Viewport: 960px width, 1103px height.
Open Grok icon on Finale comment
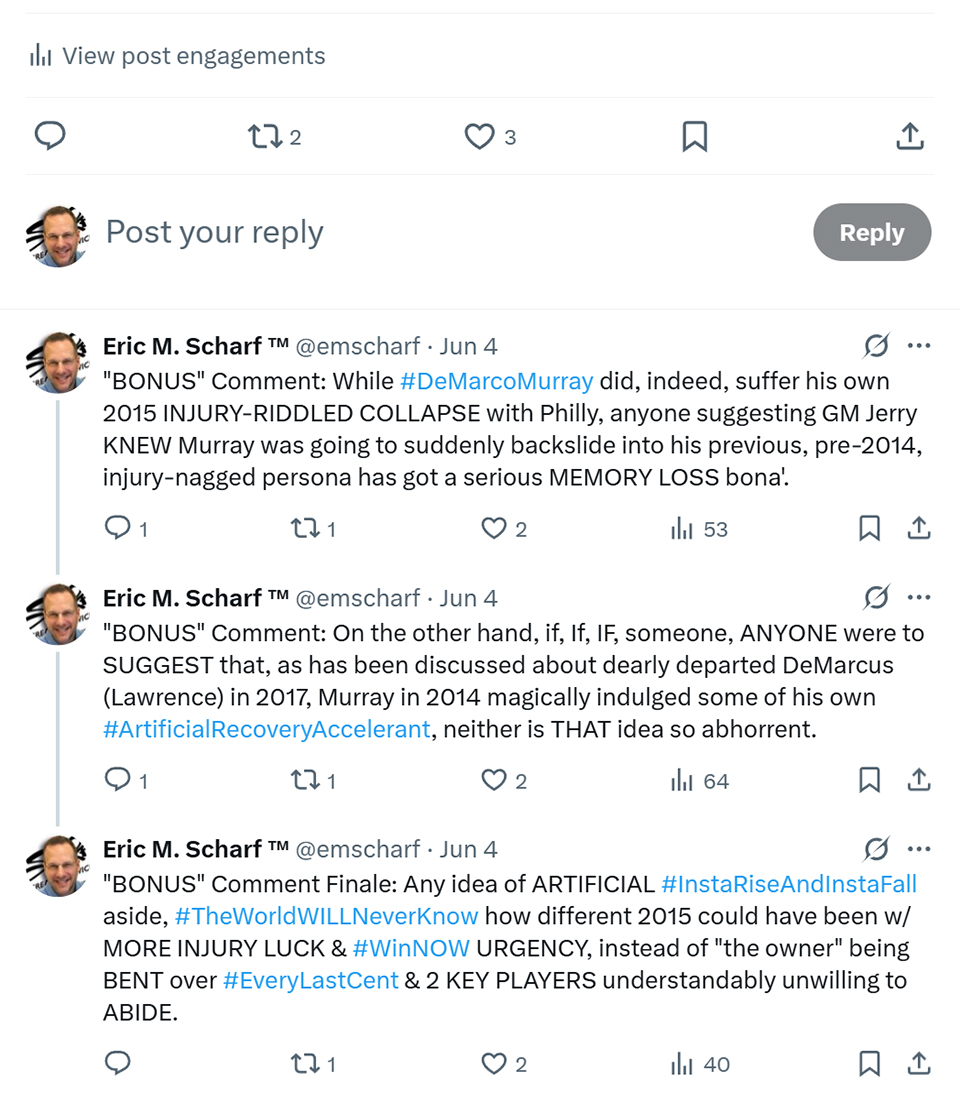click(876, 849)
